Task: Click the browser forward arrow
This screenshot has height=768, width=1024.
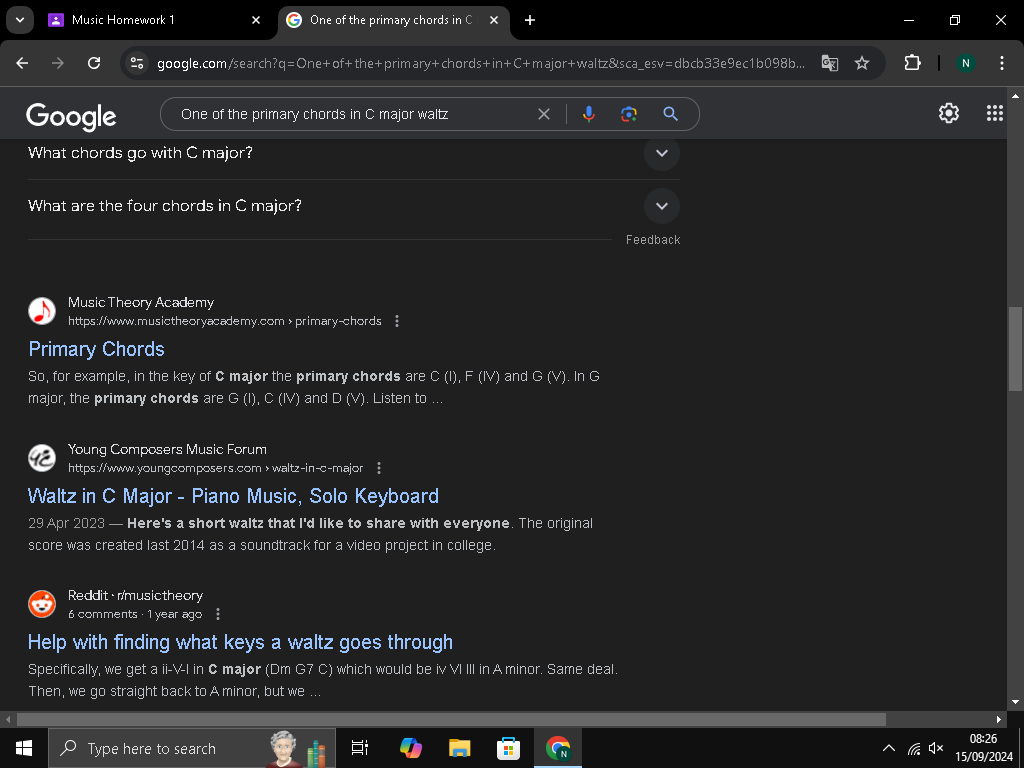Action: coord(58,63)
